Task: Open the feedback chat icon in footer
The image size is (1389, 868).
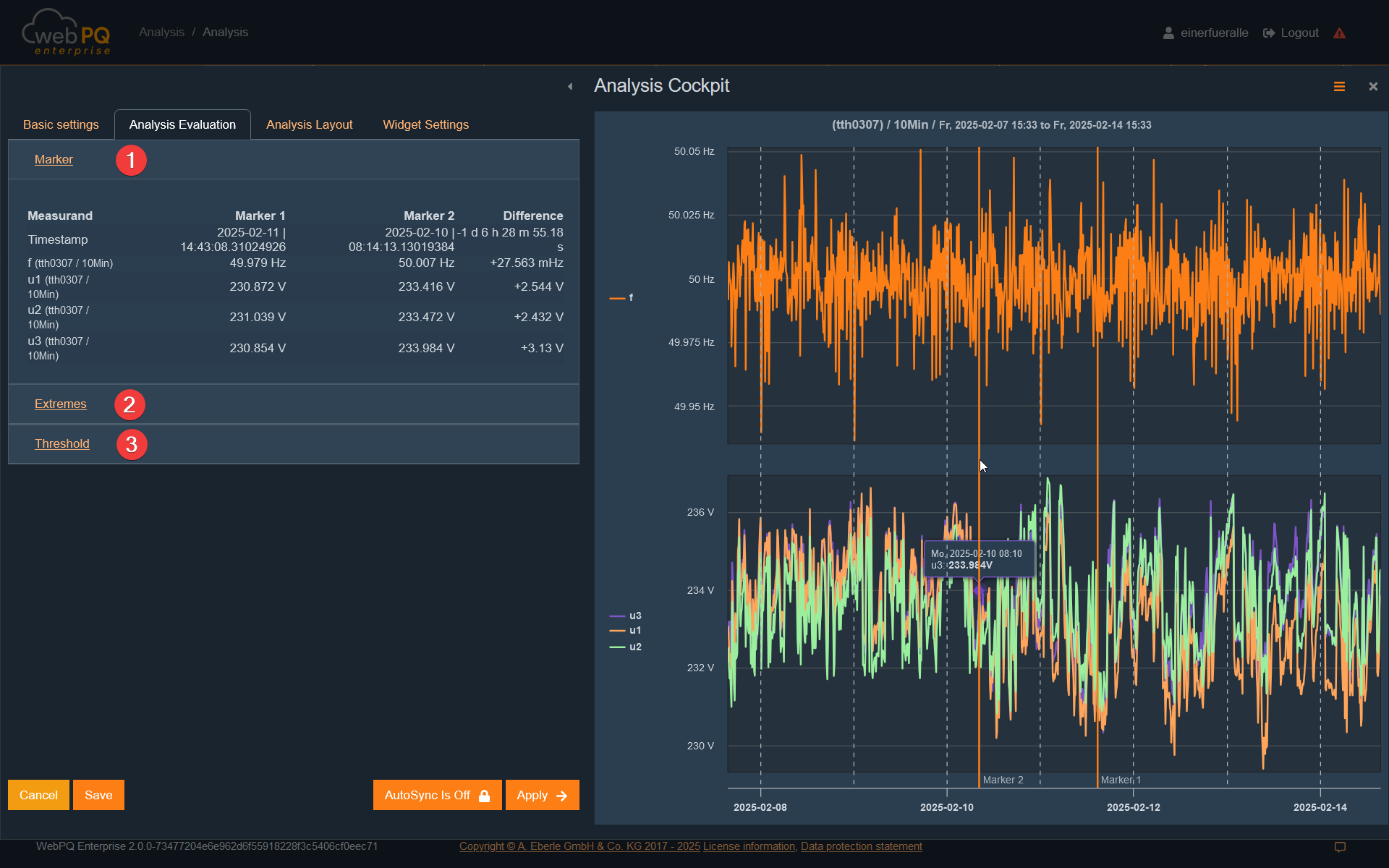Action: (x=1339, y=847)
